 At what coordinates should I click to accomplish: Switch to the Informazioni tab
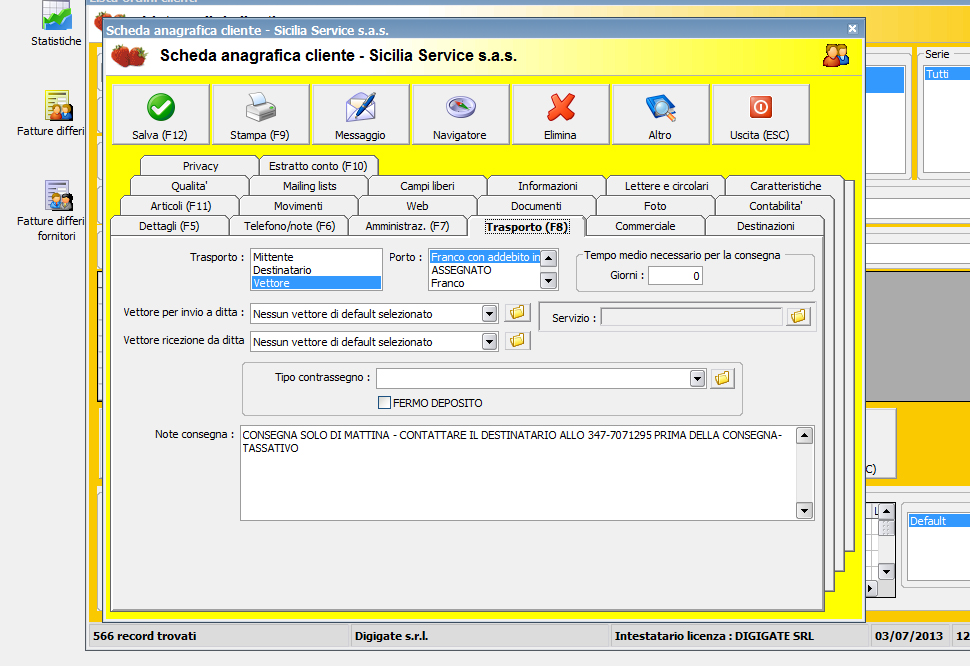coord(547,186)
